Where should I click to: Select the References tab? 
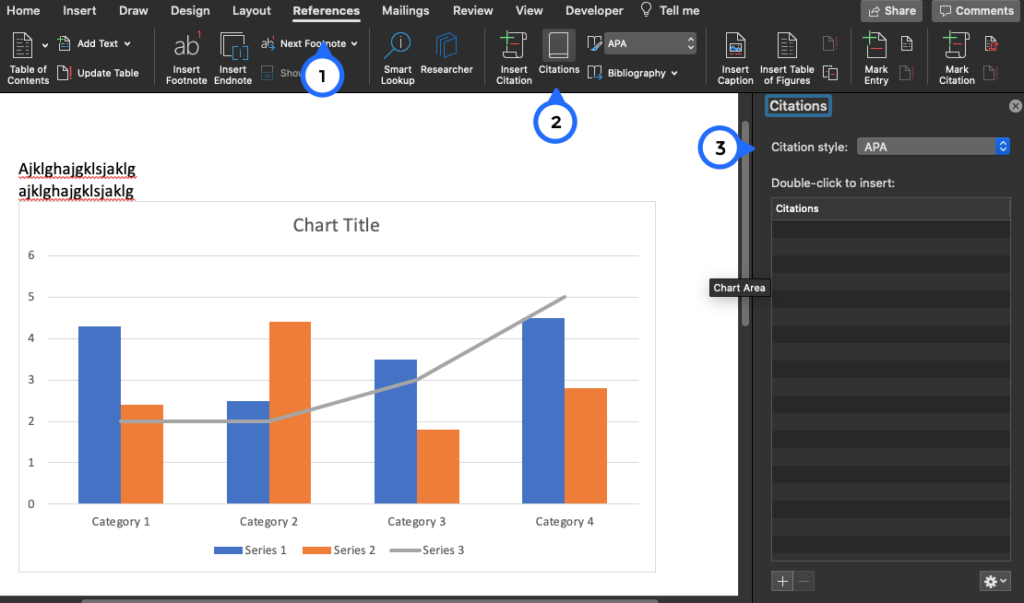(326, 10)
